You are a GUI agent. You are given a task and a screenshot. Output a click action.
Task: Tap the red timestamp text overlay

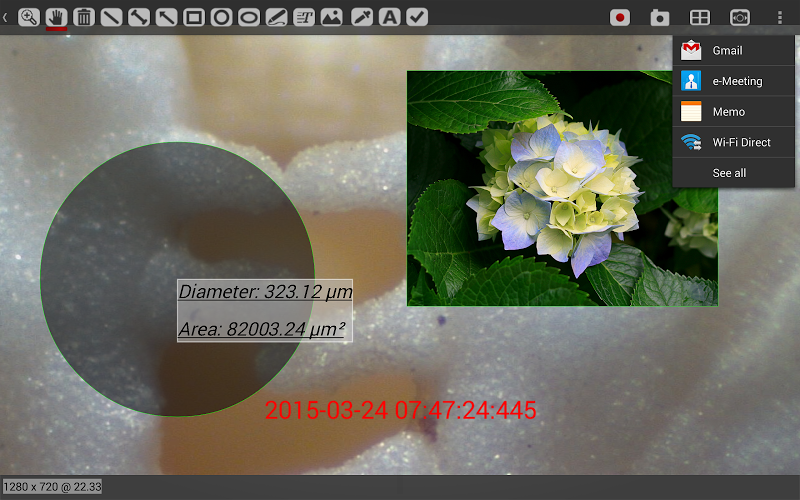(401, 410)
